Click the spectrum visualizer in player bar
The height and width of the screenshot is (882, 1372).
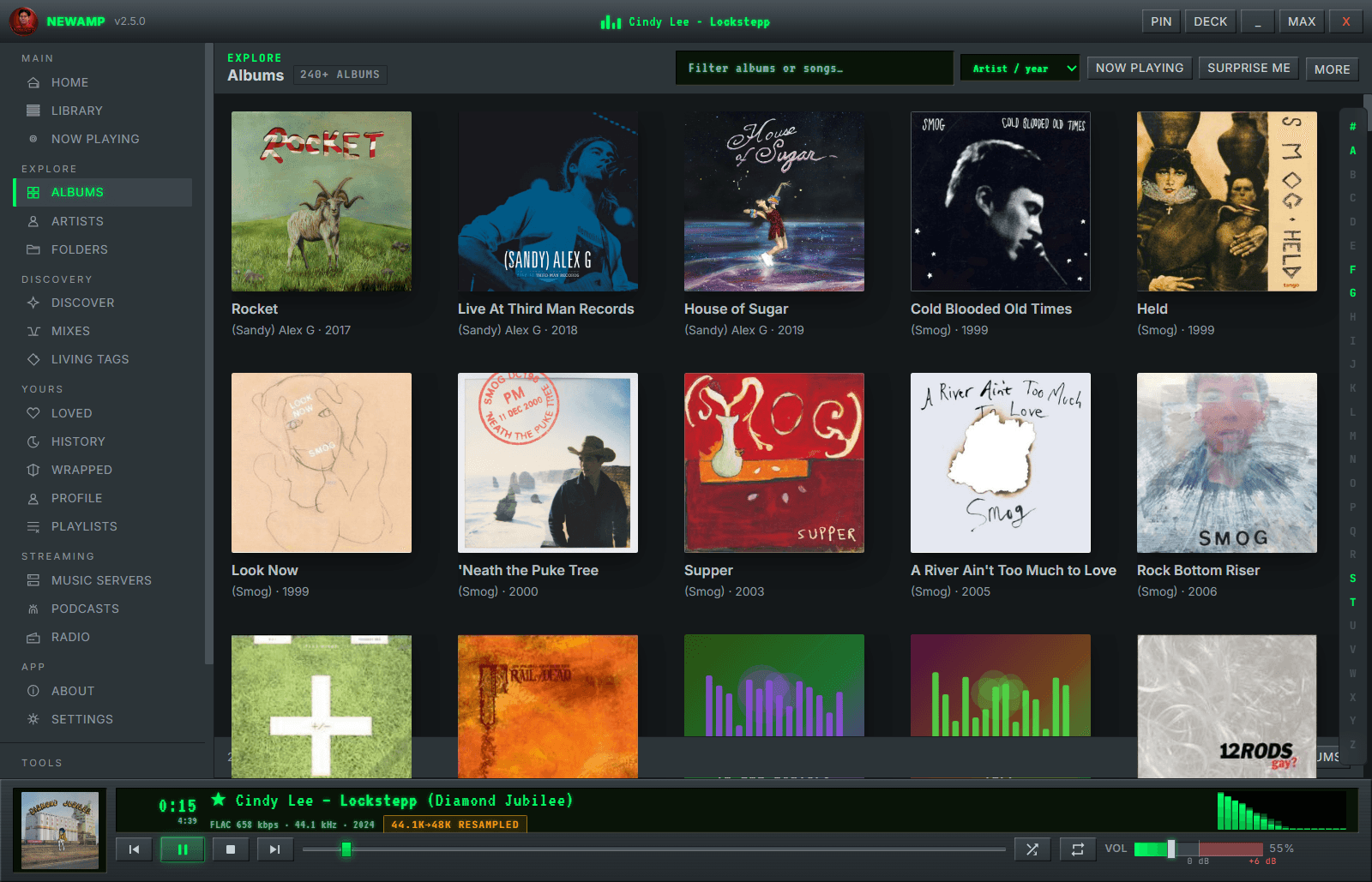point(1282,811)
